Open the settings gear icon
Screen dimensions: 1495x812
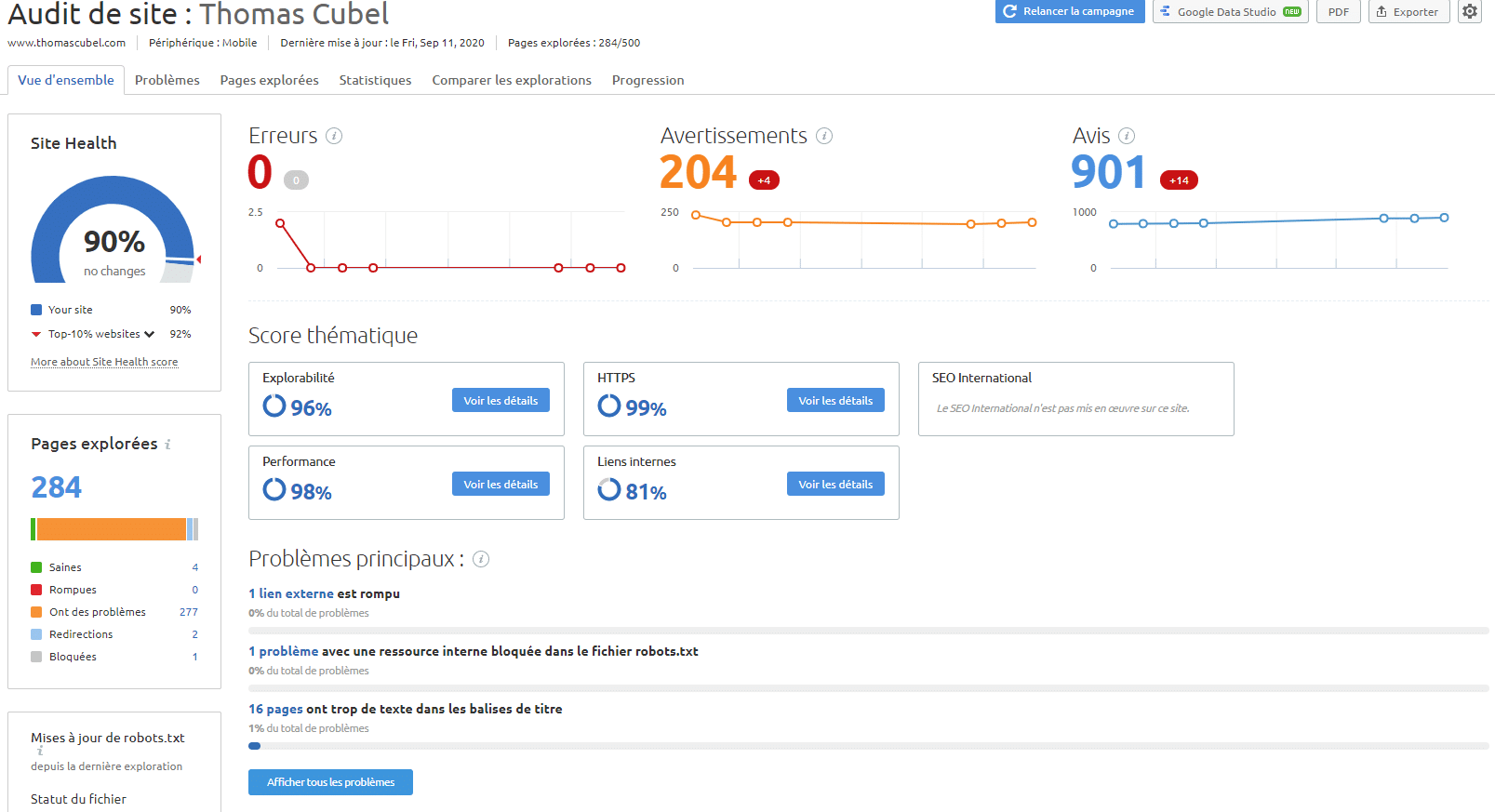1470,11
